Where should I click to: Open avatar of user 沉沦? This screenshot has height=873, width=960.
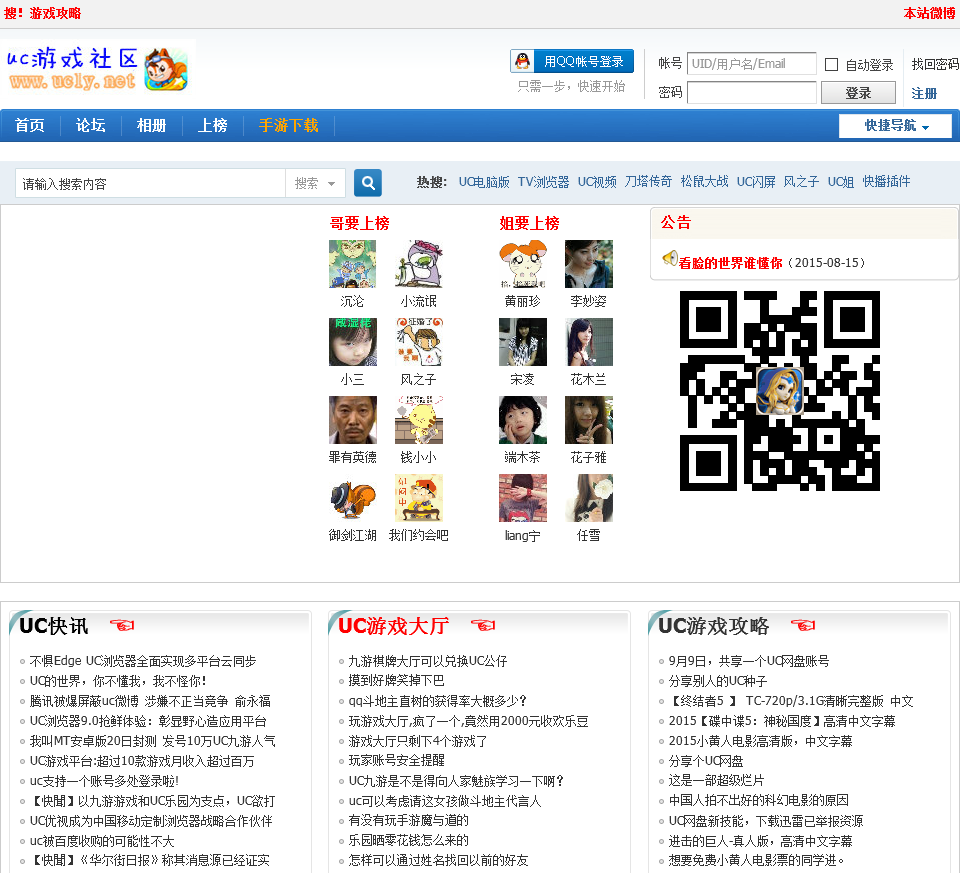pos(353,264)
